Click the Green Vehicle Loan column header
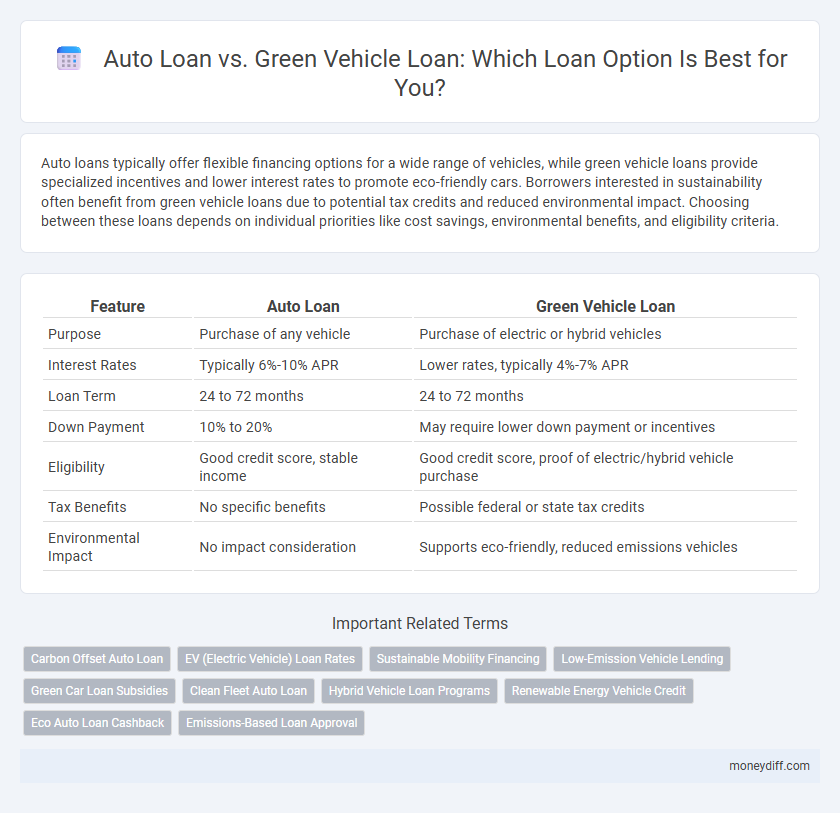This screenshot has width=840, height=813. [605, 306]
